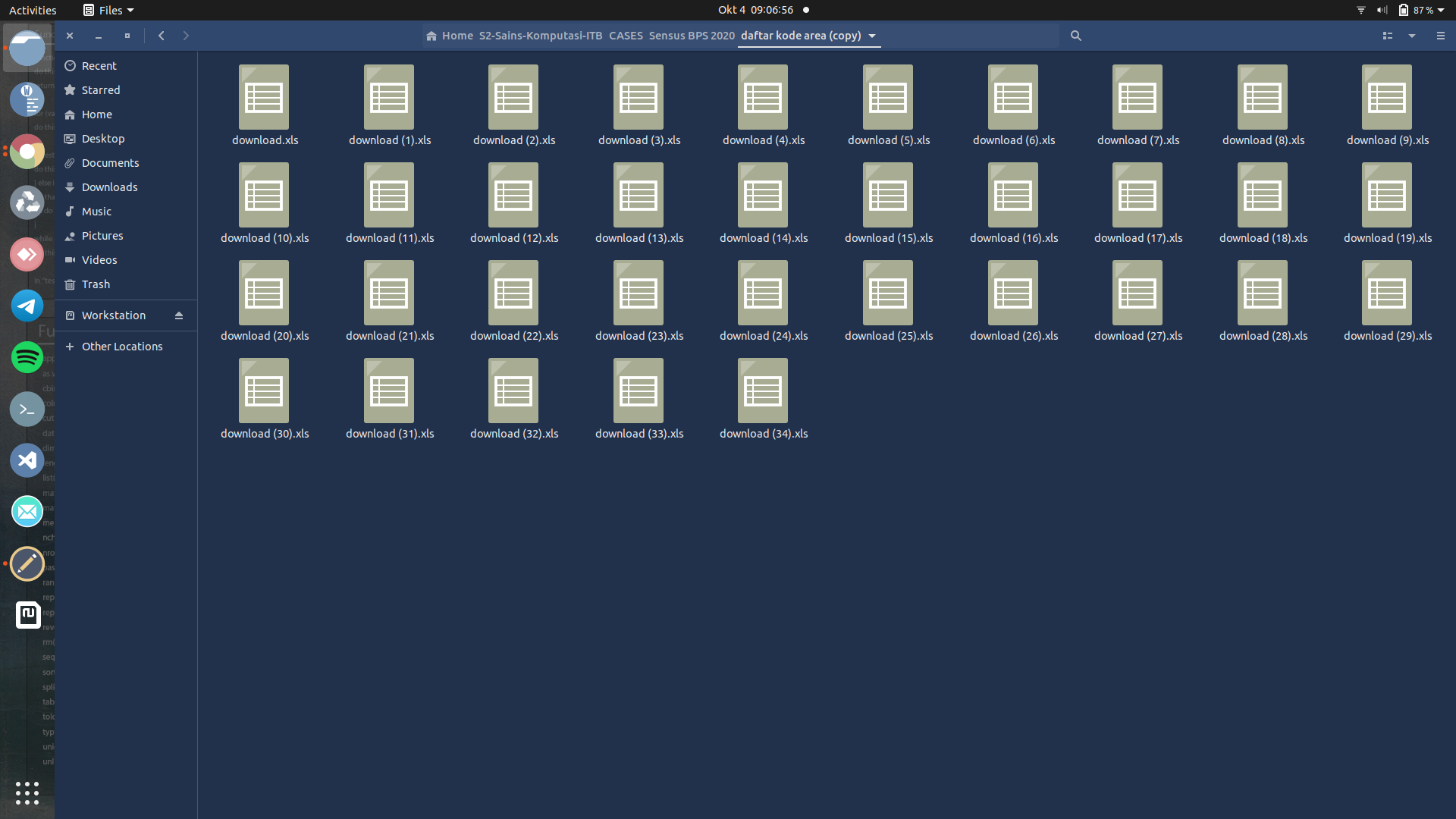Open Telegram from the dock

(x=27, y=306)
